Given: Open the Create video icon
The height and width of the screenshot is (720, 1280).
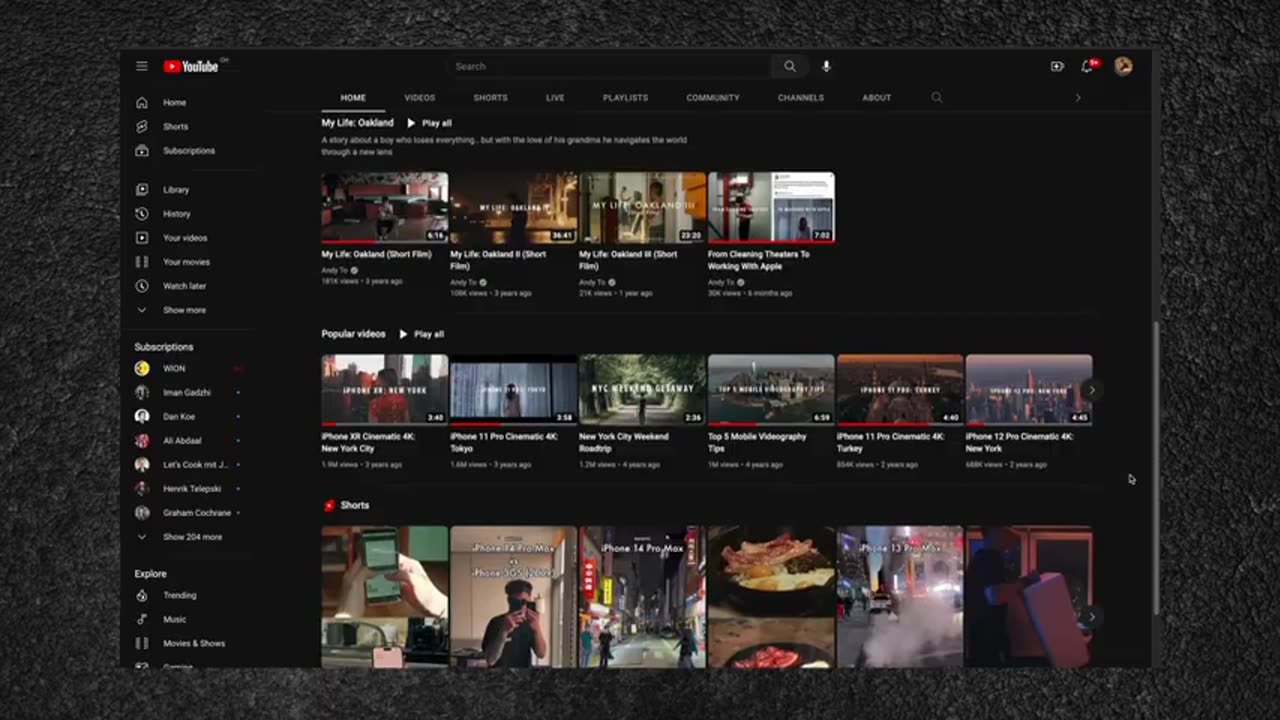Looking at the screenshot, I should point(1057,66).
